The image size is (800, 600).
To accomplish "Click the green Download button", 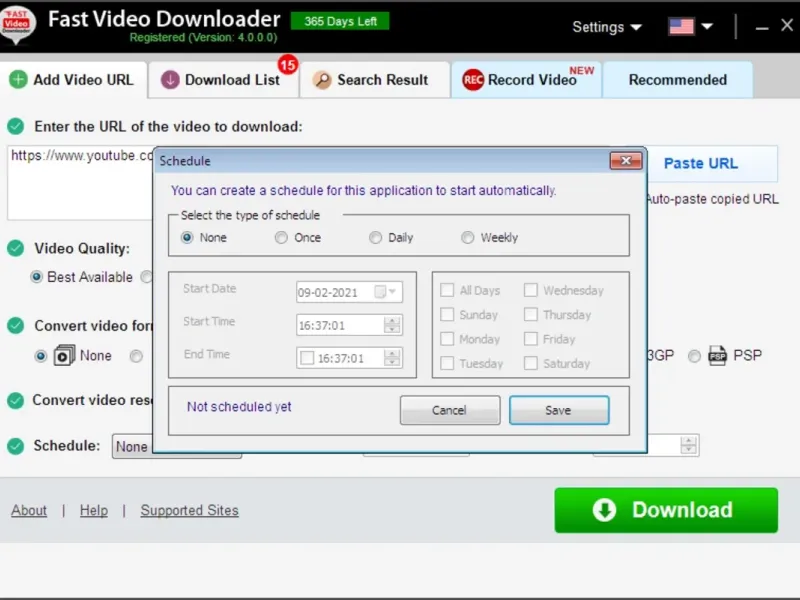I will (x=666, y=510).
